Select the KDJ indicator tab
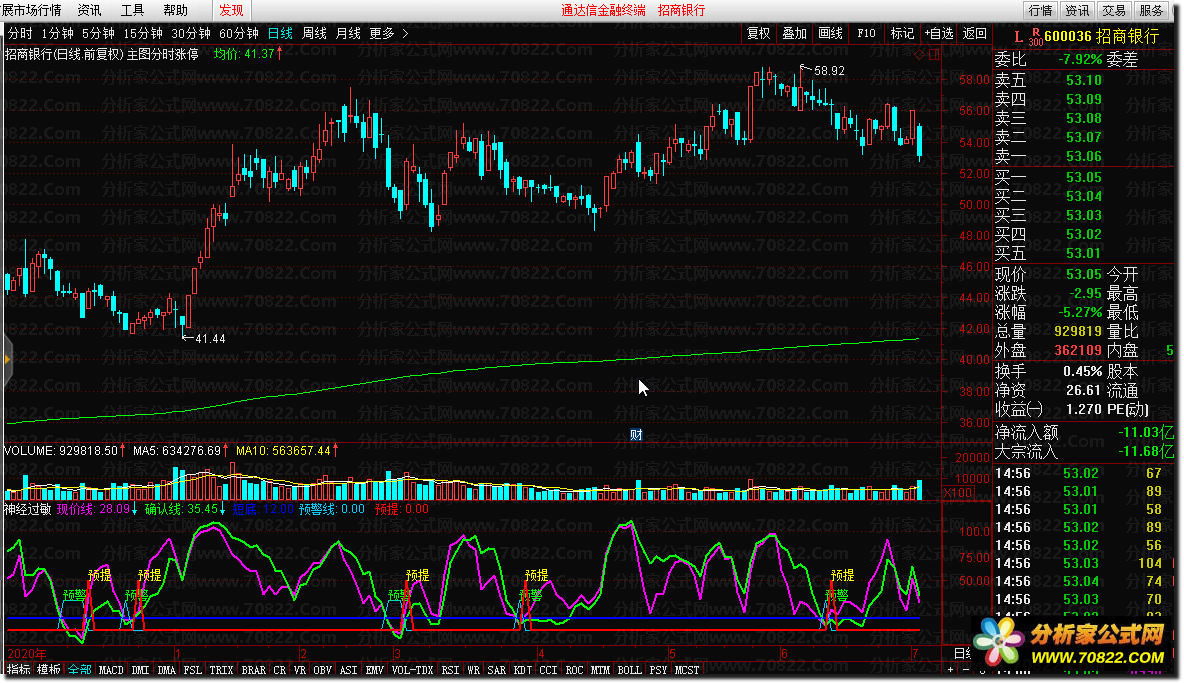 [523, 669]
